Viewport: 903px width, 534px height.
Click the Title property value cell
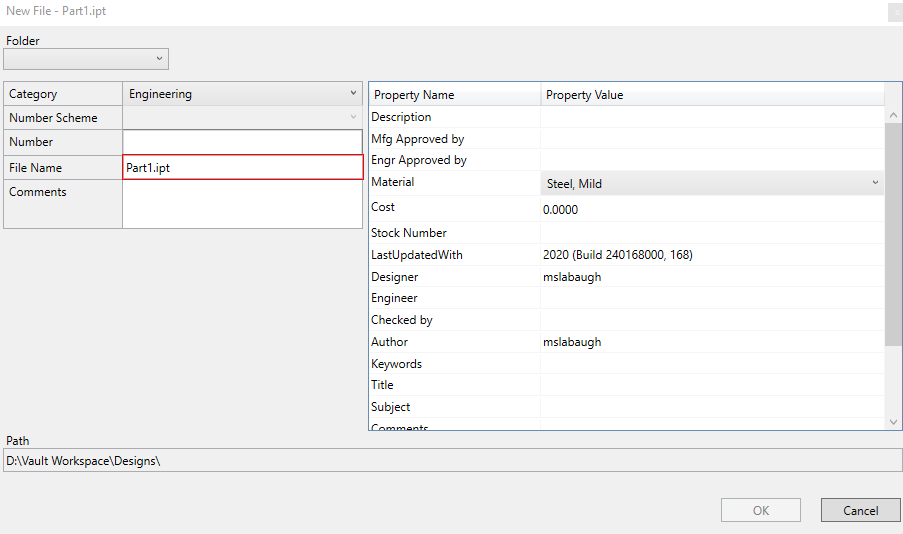[712, 385]
